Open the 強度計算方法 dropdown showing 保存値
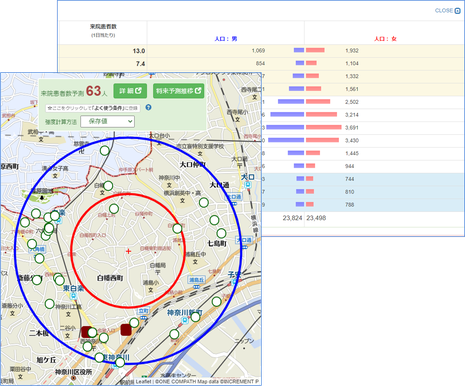The width and height of the screenshot is (465, 386). [x=108, y=121]
